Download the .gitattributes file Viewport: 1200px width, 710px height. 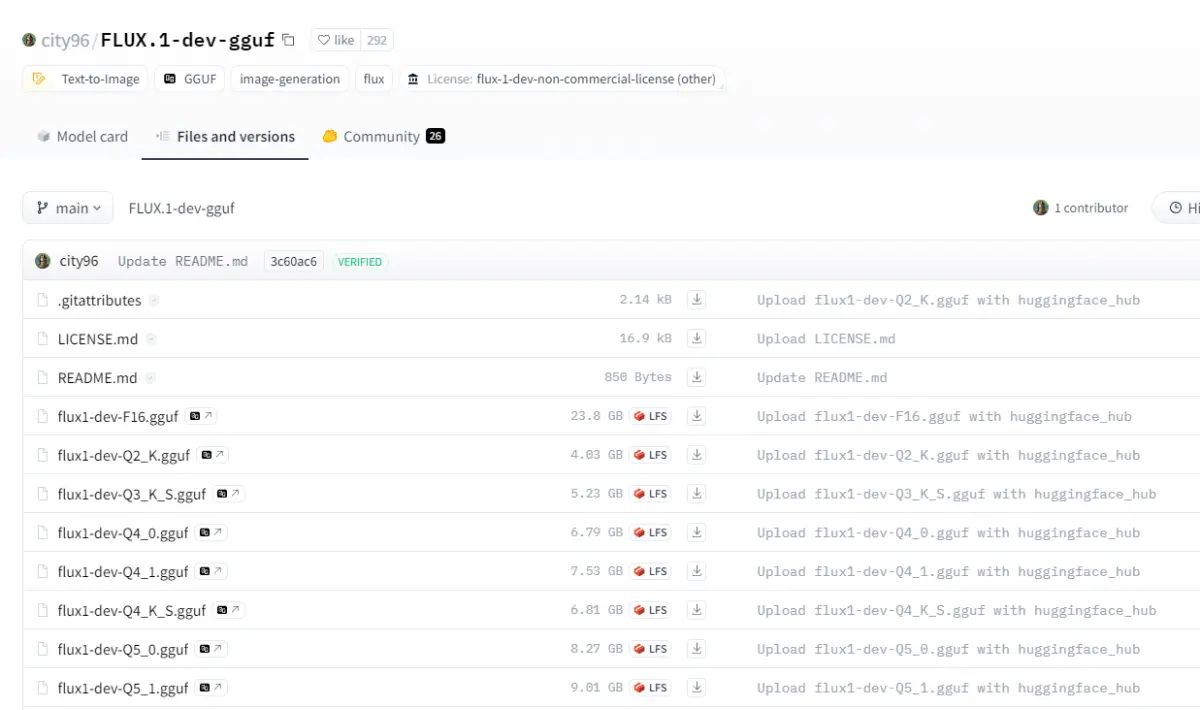coord(697,300)
